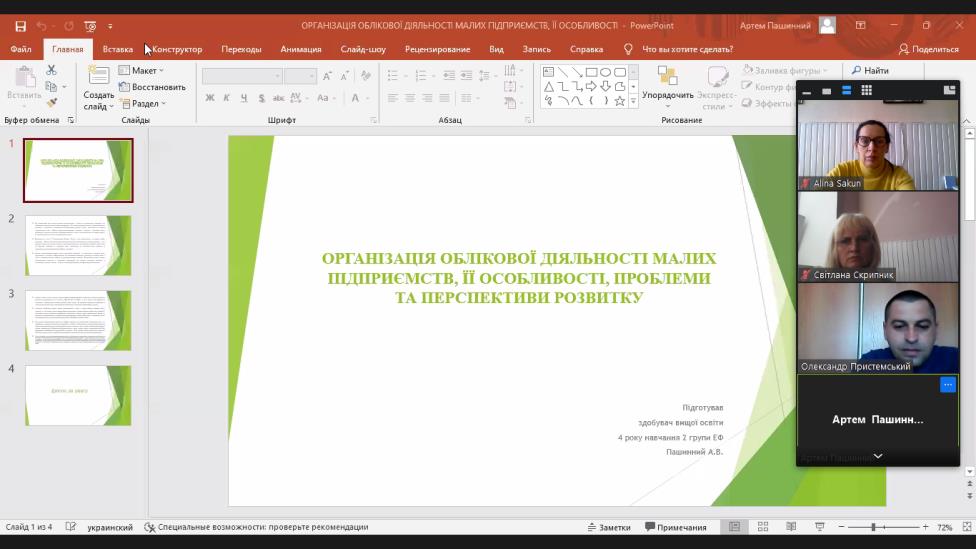Click the Arrange (Упорядочить) icon

[667, 76]
